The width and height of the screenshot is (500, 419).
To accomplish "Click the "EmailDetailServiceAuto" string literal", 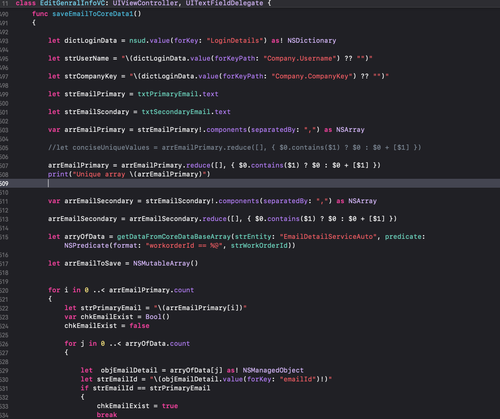I will coord(328,237).
